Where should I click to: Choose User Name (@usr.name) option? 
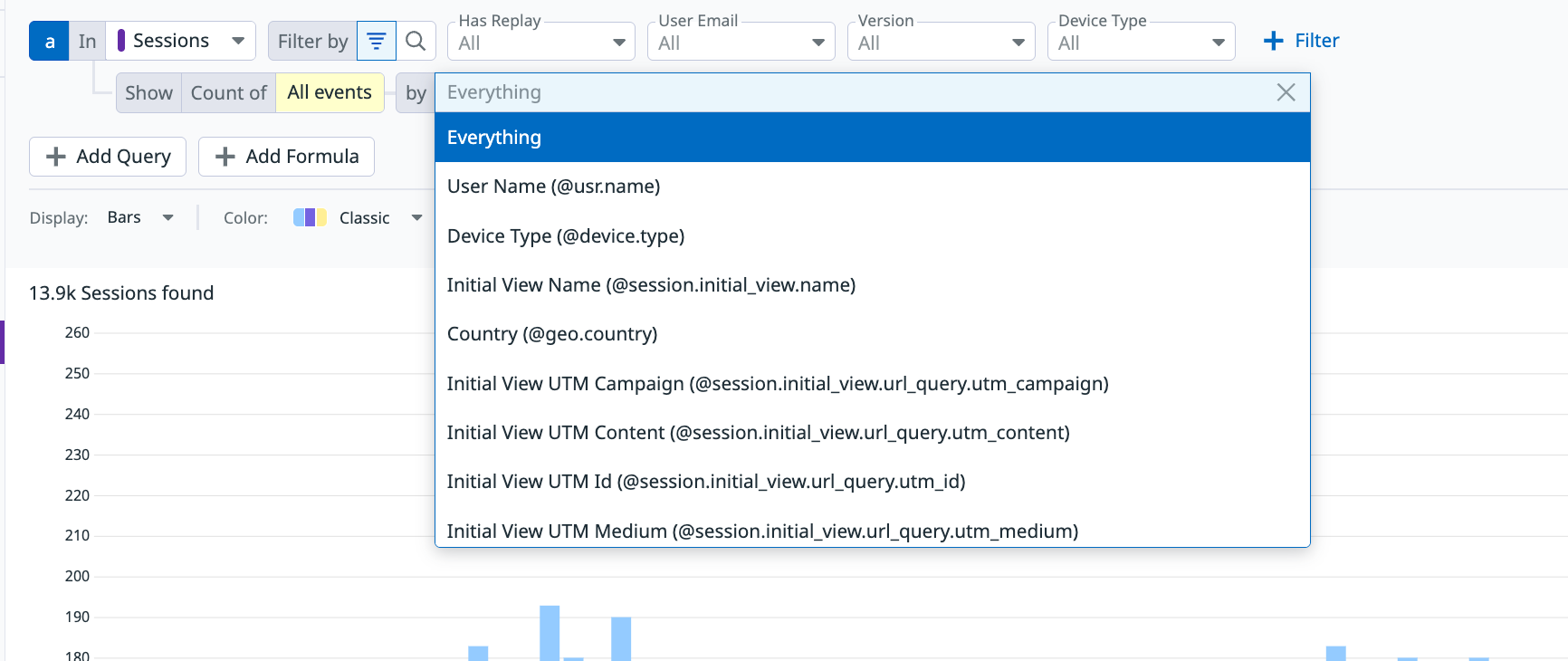(x=553, y=187)
